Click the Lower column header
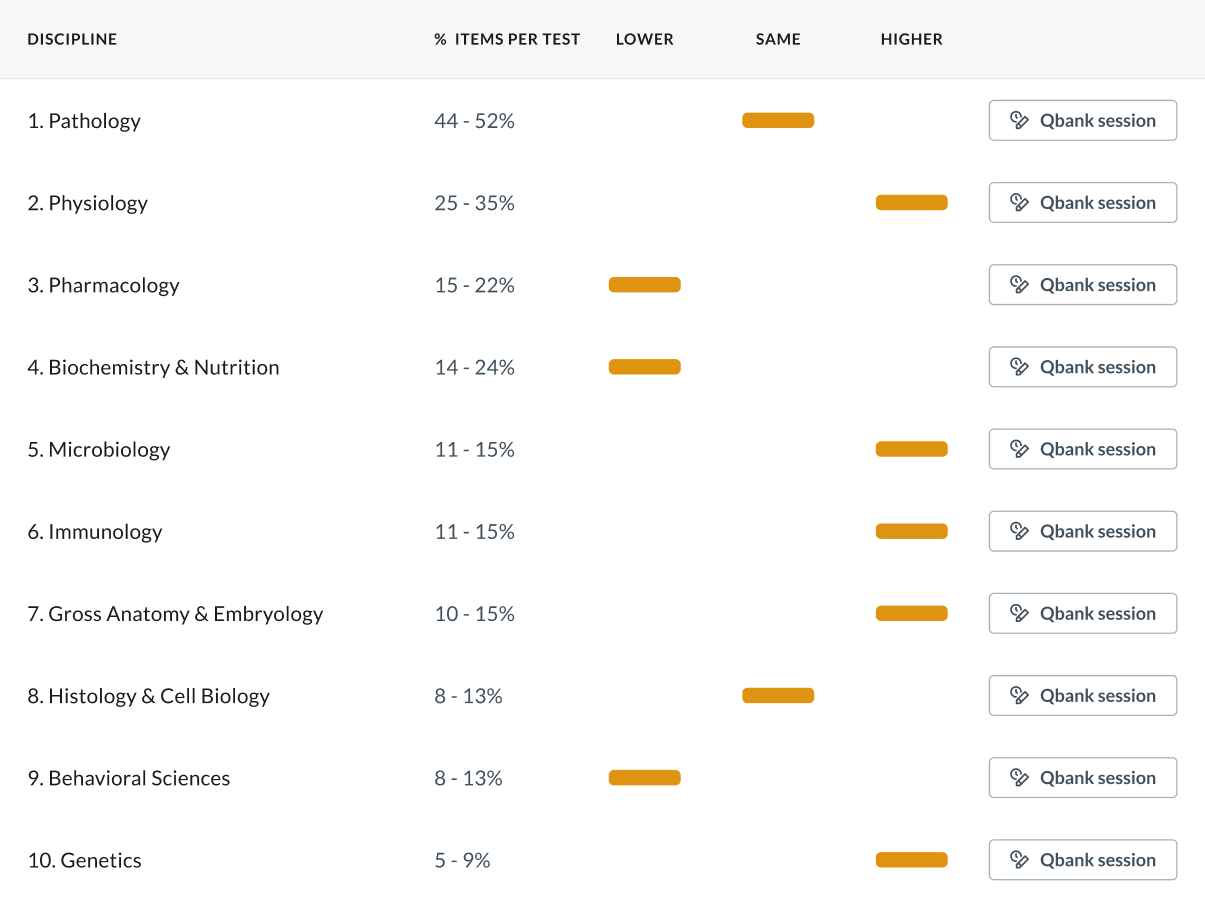1205x898 pixels. pos(645,40)
